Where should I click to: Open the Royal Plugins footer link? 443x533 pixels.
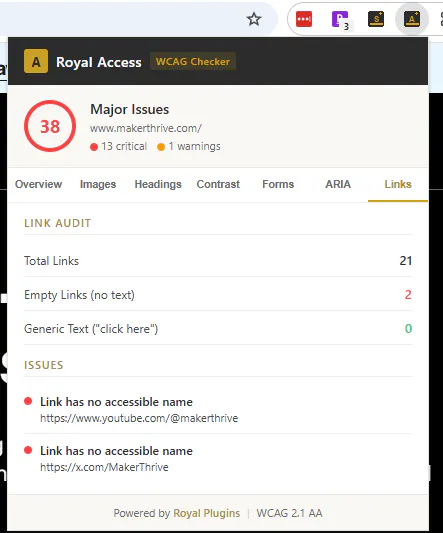[x=207, y=513]
